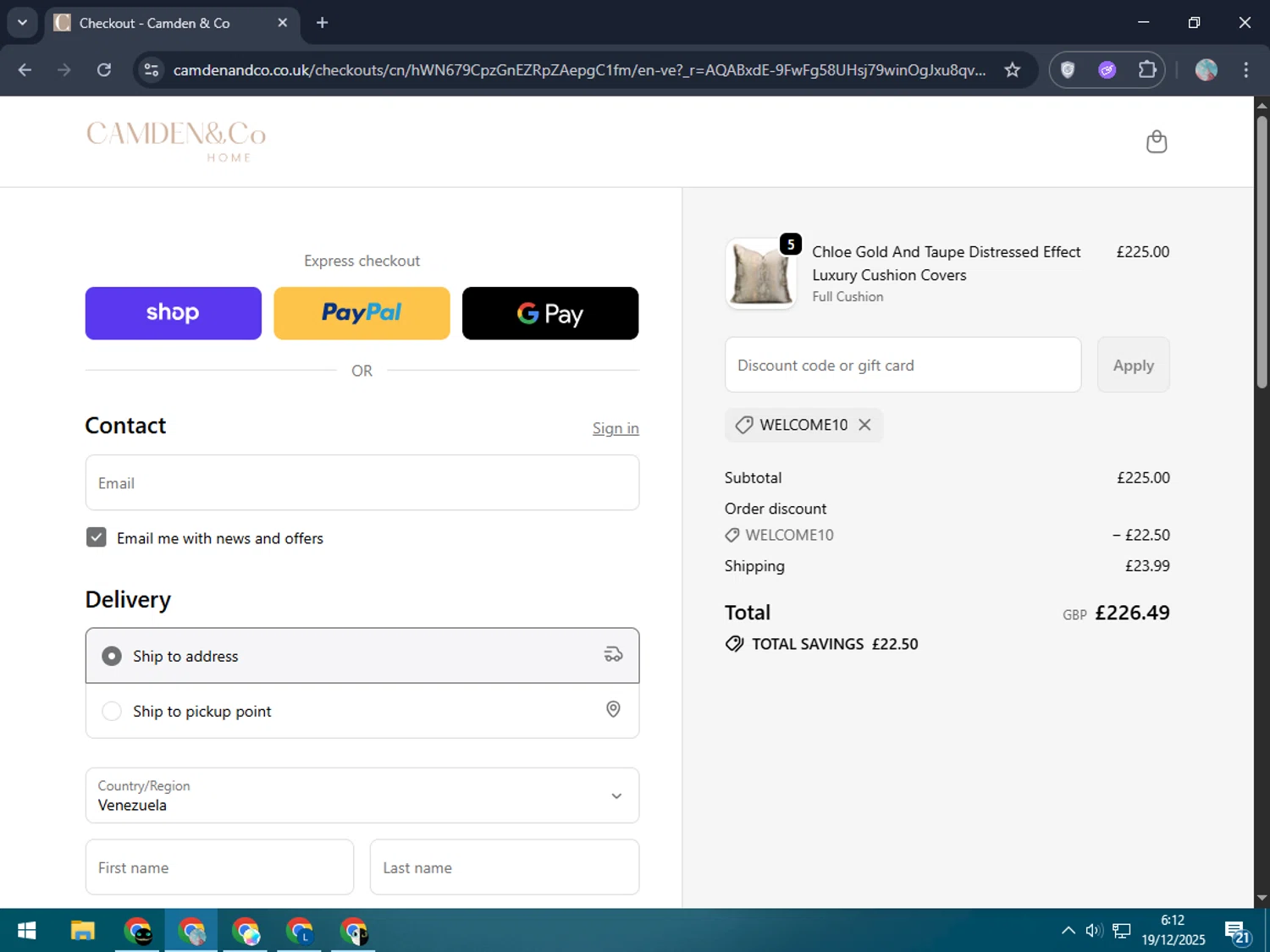
Task: Click the Sign in link
Action: 616,428
